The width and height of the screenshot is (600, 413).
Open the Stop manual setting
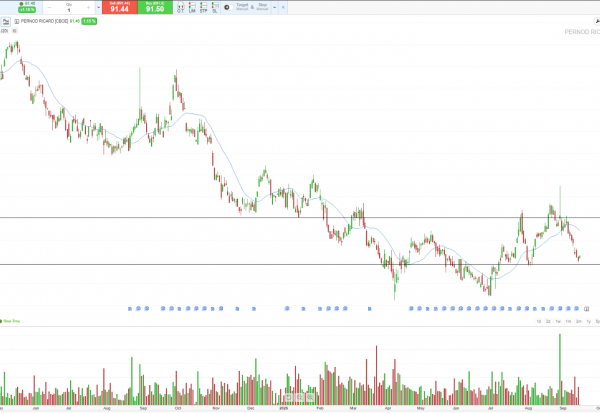point(262,7)
